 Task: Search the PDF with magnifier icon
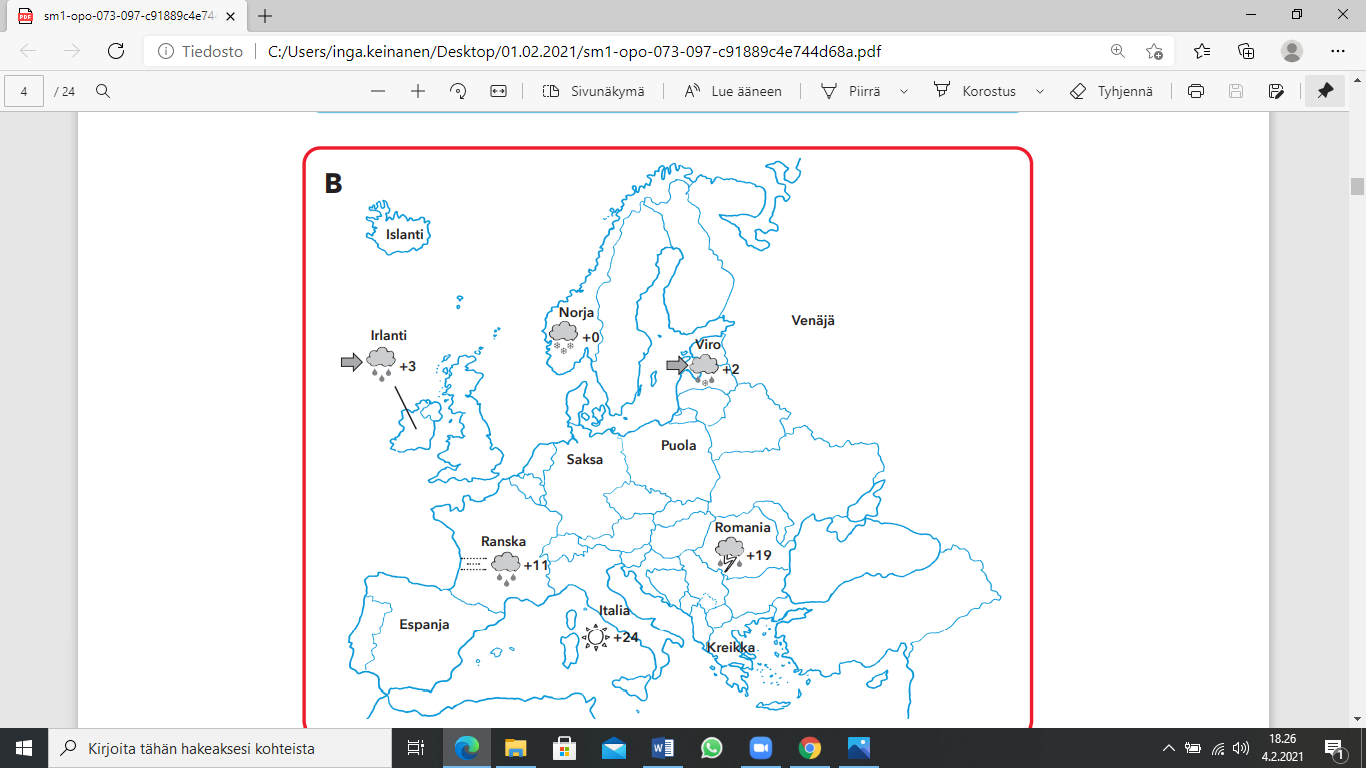(x=103, y=91)
